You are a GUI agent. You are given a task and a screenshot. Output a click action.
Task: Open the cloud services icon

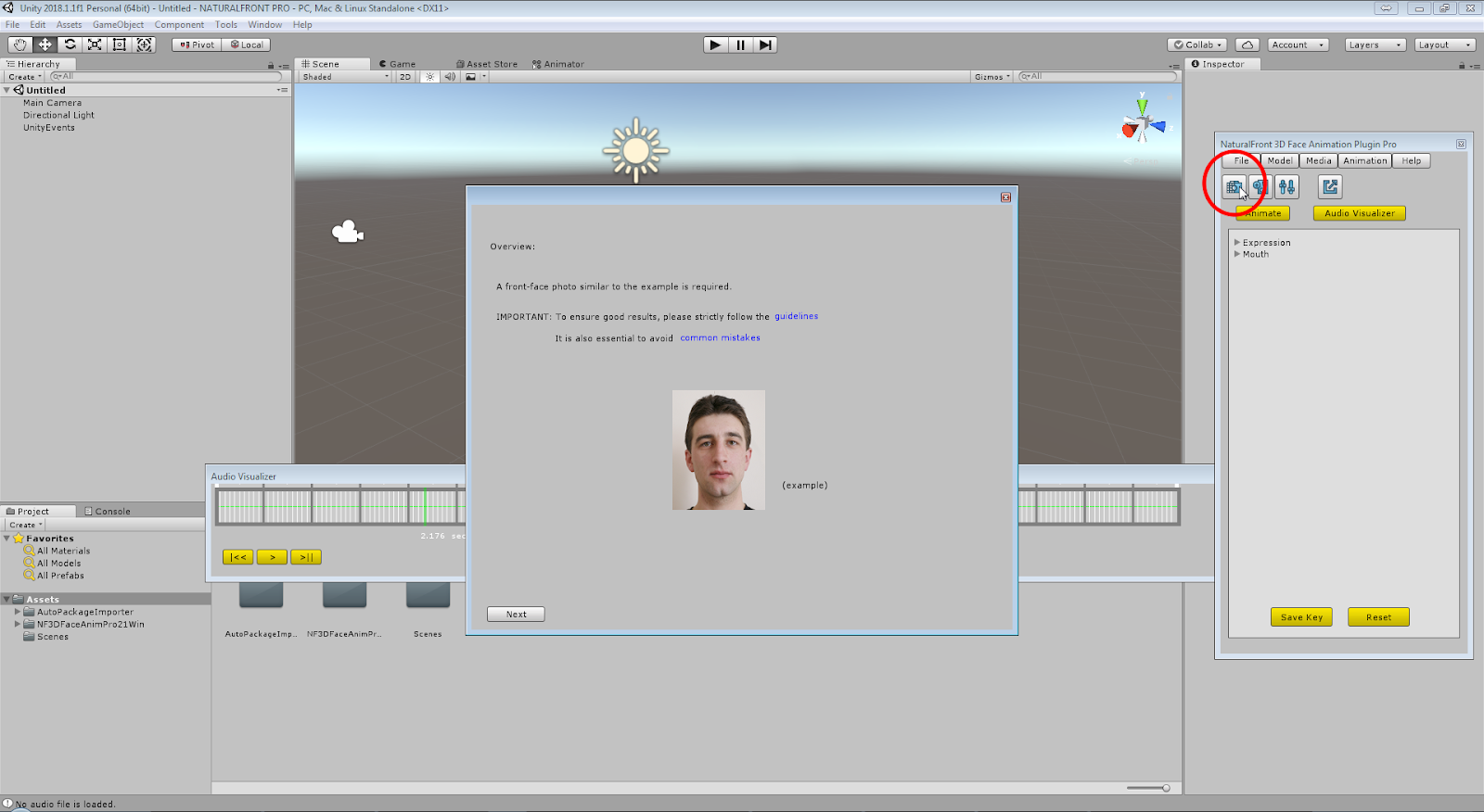[x=1247, y=44]
